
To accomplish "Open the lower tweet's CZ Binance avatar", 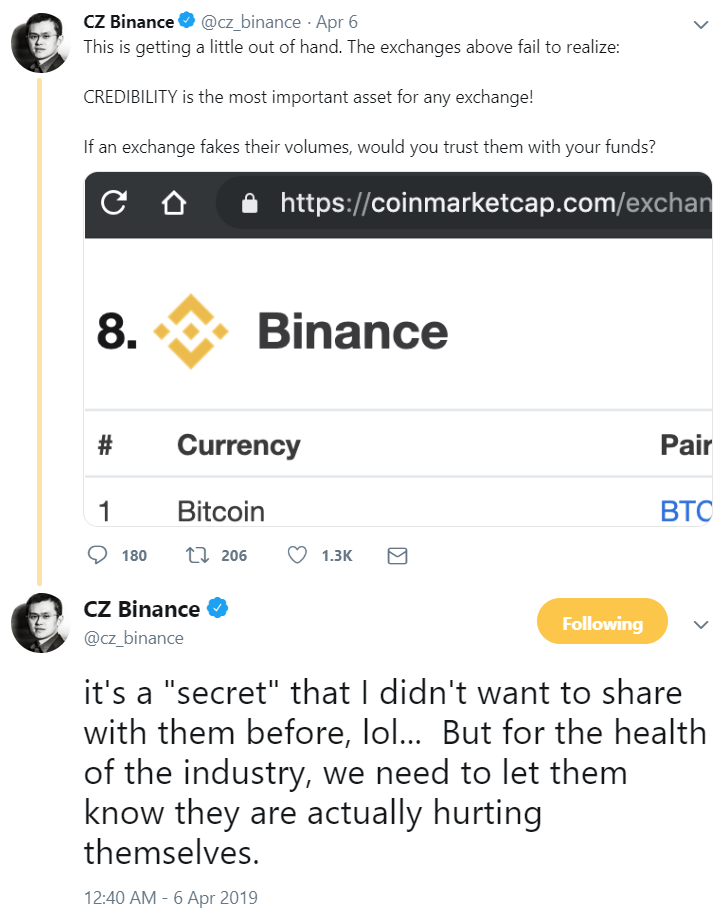I will (x=40, y=623).
